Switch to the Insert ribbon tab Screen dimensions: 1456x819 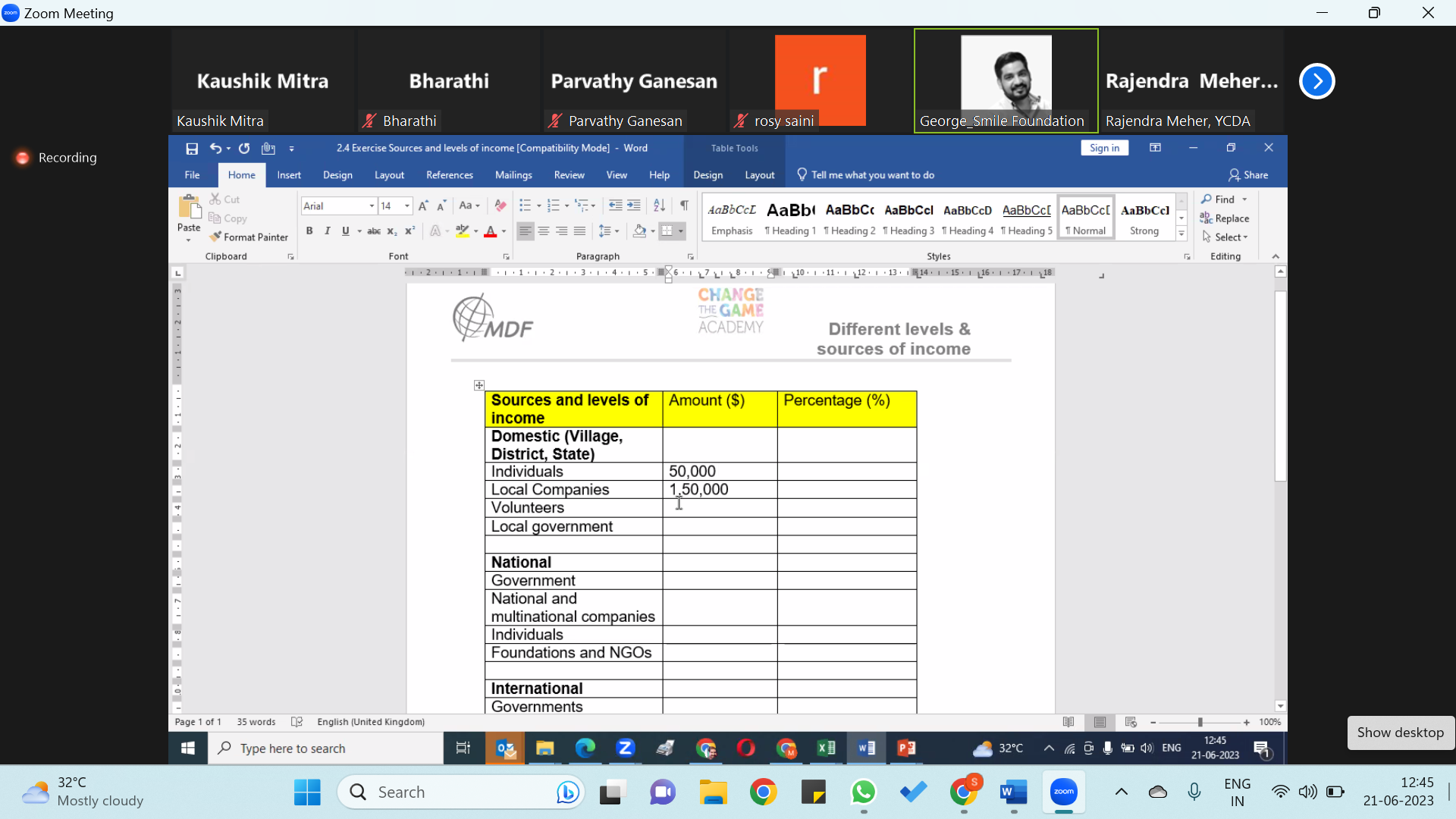(x=289, y=175)
